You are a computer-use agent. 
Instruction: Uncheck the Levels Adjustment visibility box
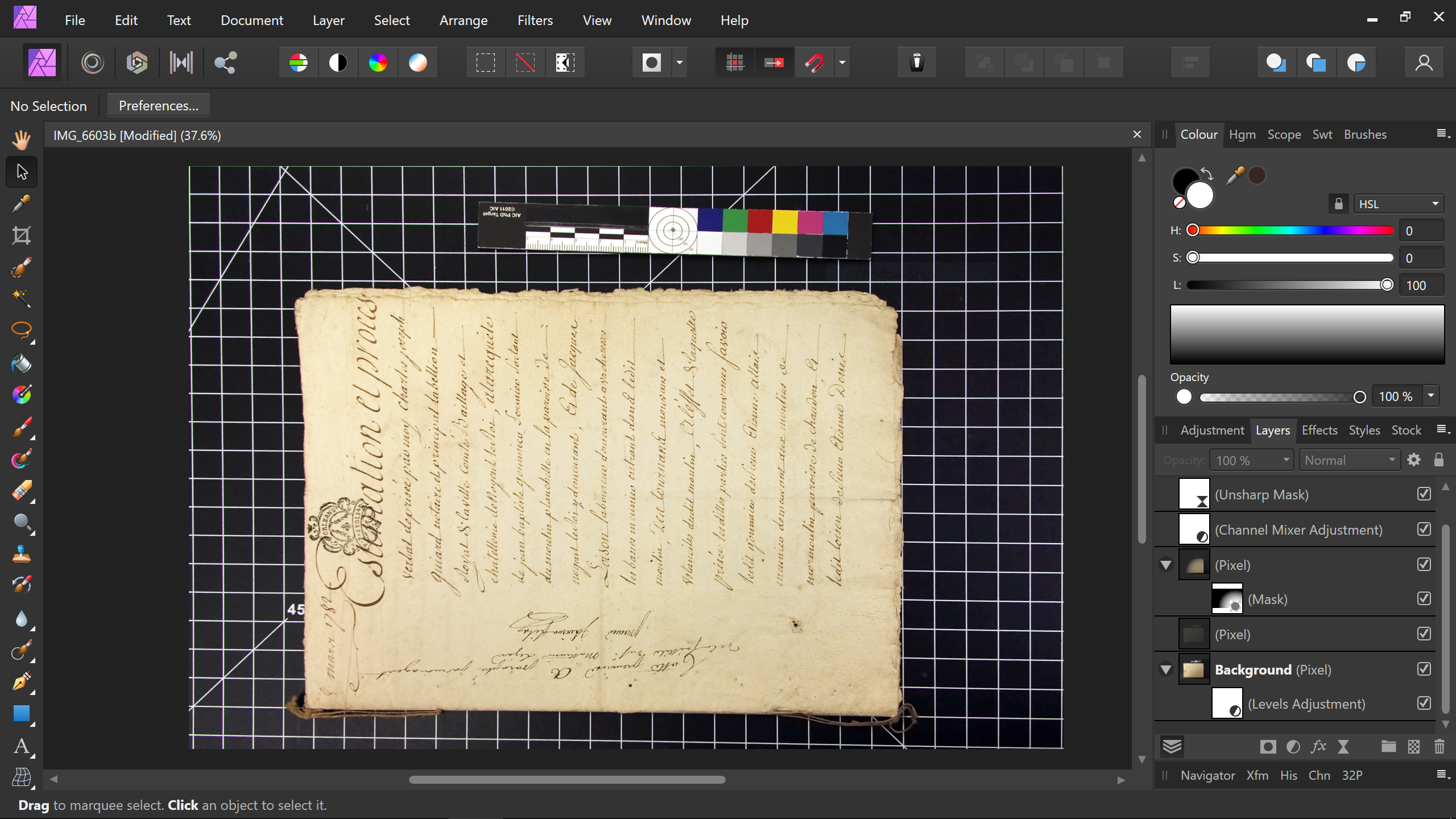pos(1424,704)
